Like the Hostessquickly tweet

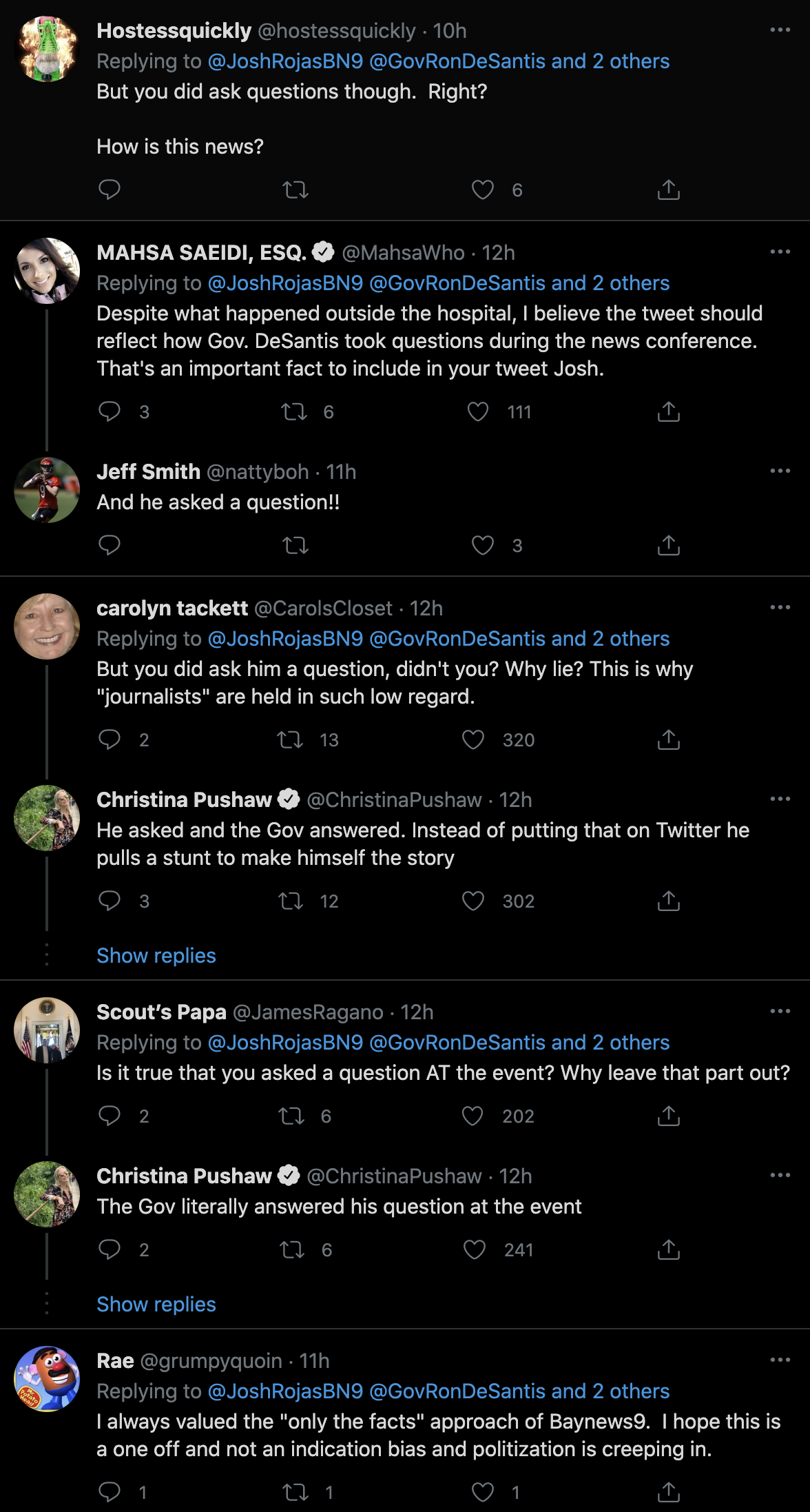pos(482,190)
